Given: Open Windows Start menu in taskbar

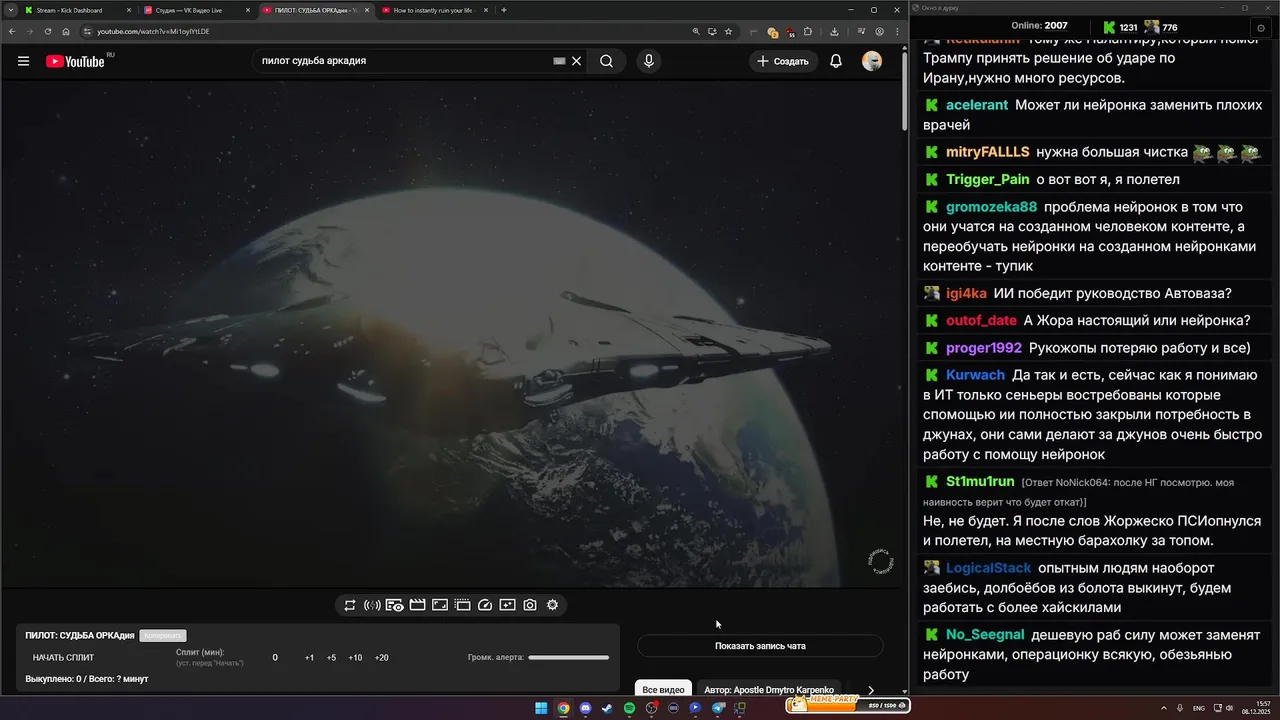Looking at the screenshot, I should coord(541,708).
